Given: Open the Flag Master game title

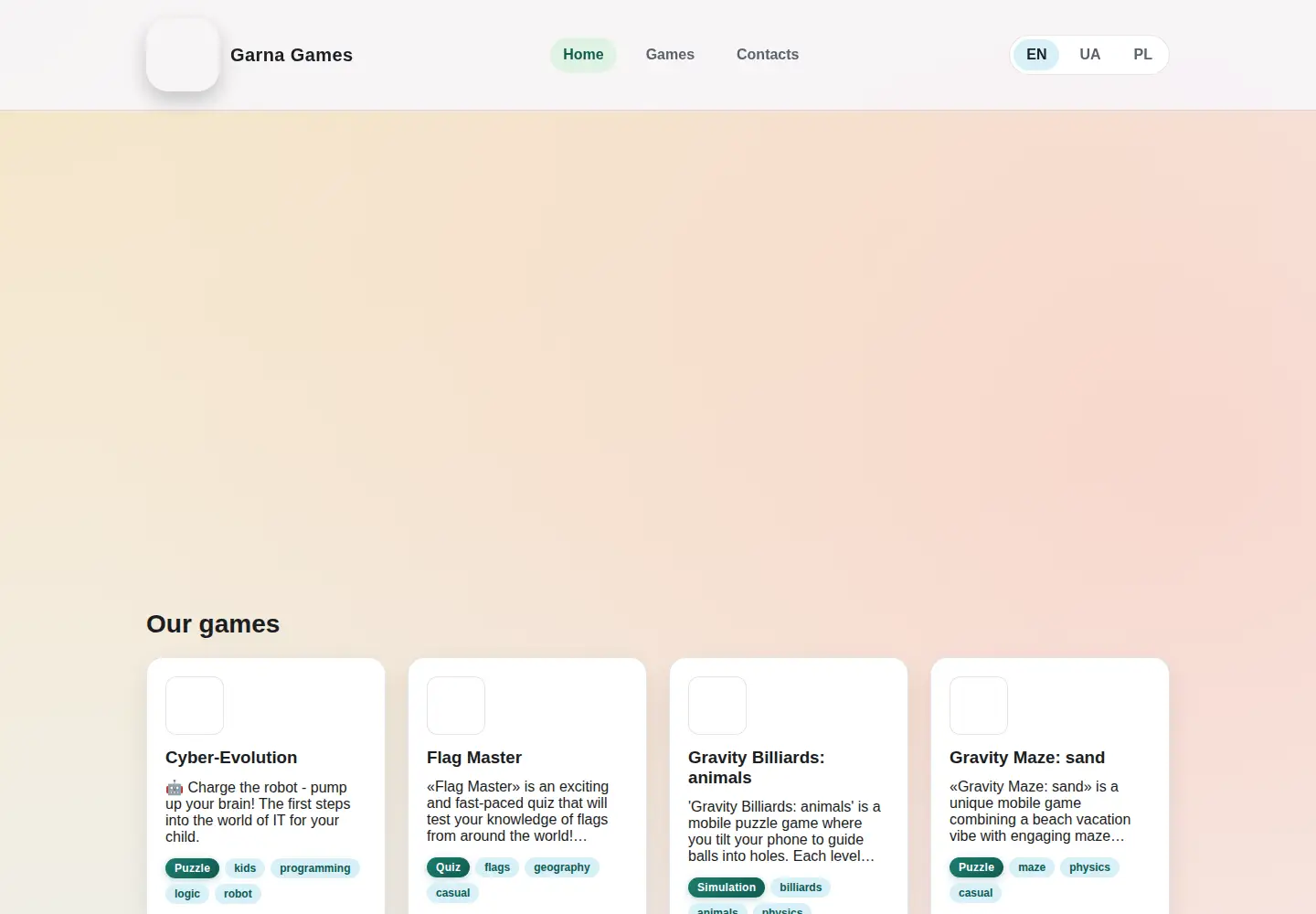Looking at the screenshot, I should [474, 758].
